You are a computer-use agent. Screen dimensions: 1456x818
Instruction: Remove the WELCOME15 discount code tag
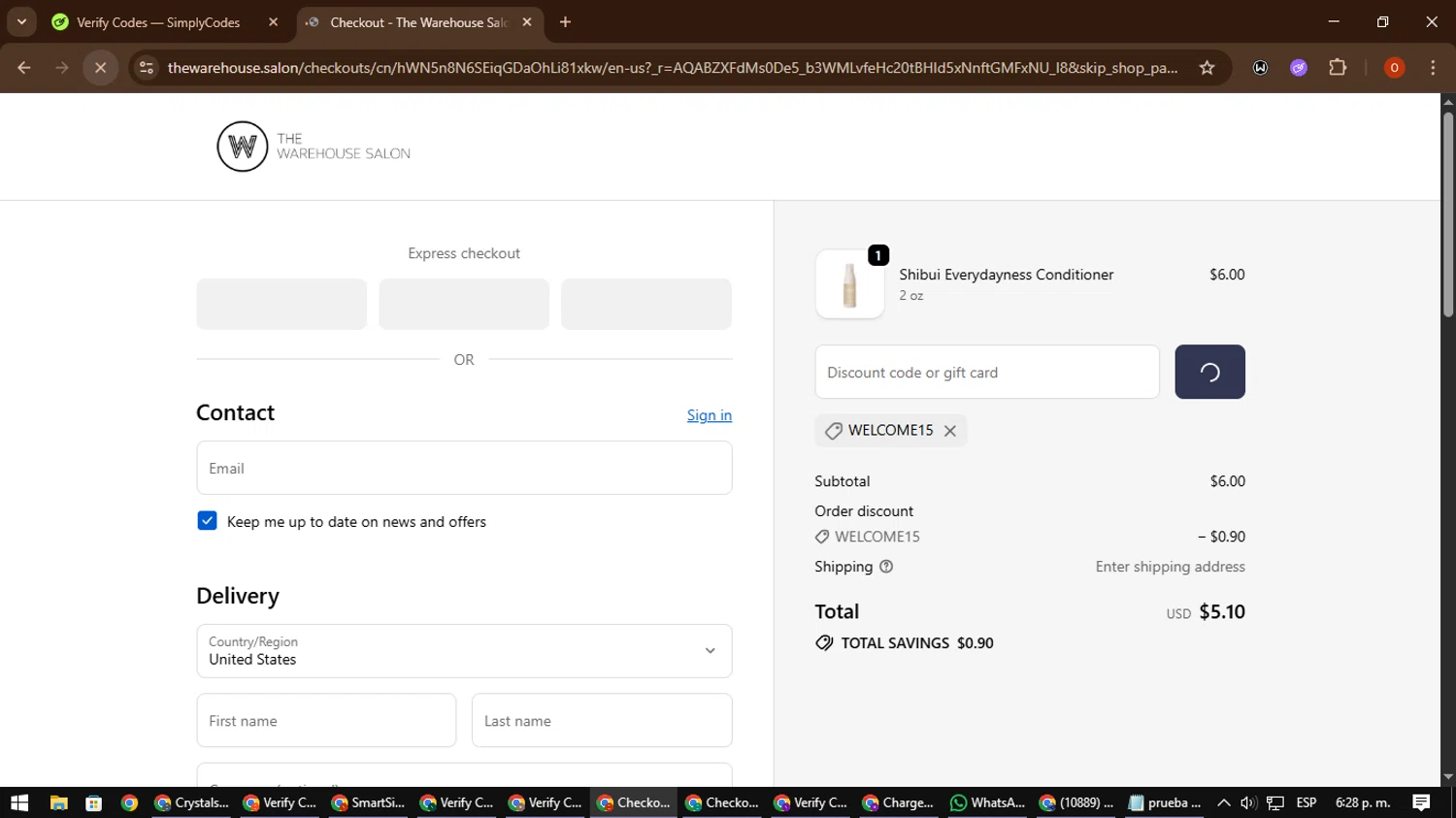click(x=950, y=431)
